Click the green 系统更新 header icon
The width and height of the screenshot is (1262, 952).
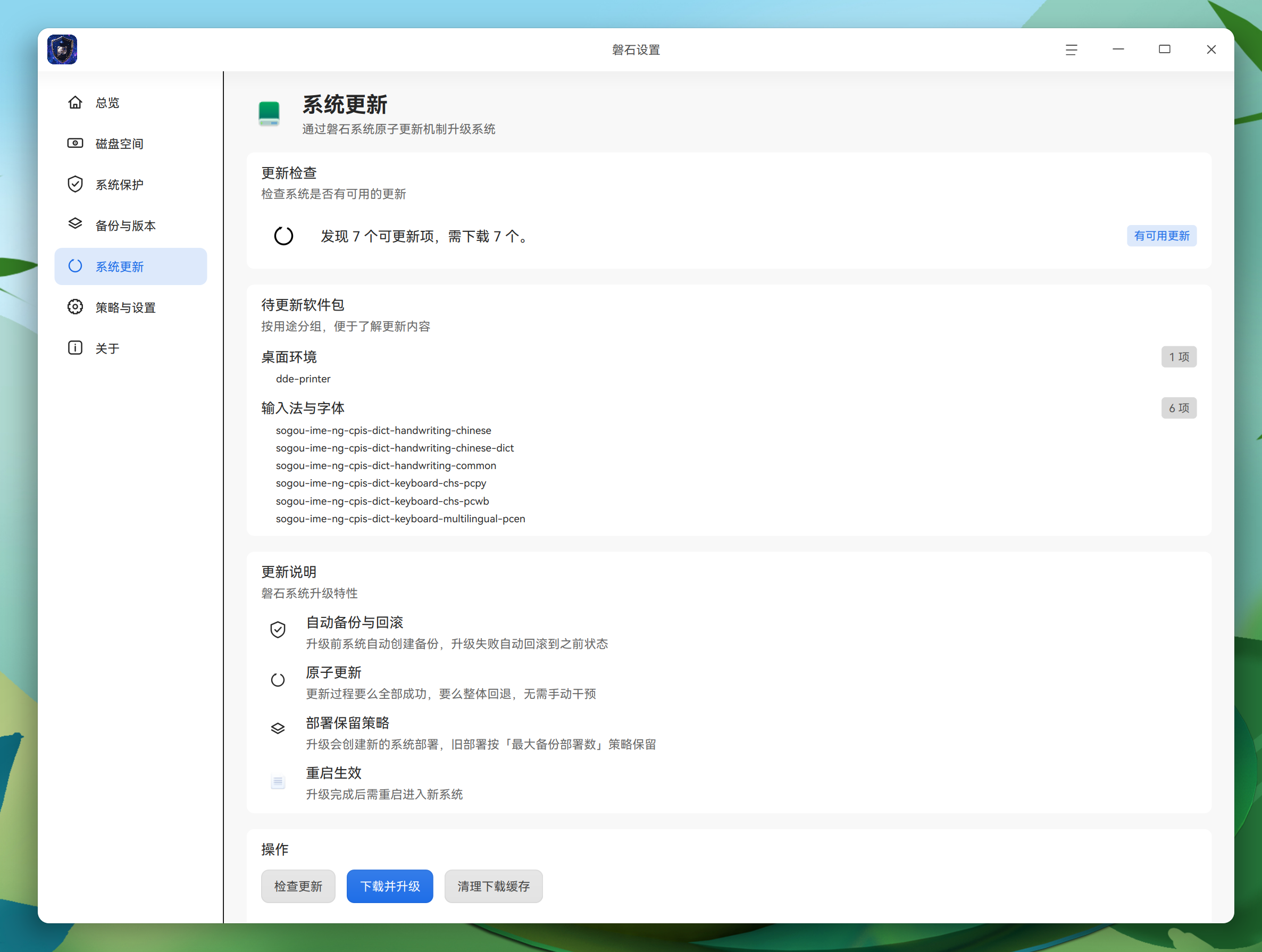(x=269, y=113)
